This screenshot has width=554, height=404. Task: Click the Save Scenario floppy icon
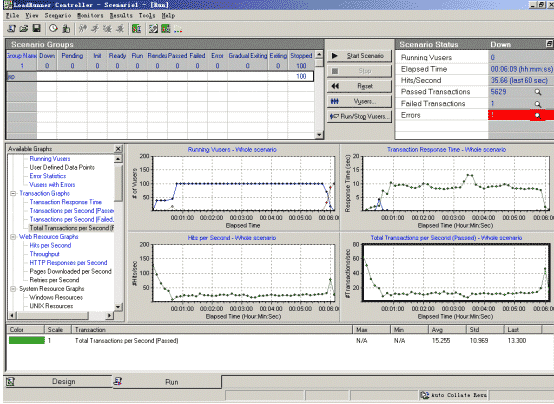pos(36,28)
